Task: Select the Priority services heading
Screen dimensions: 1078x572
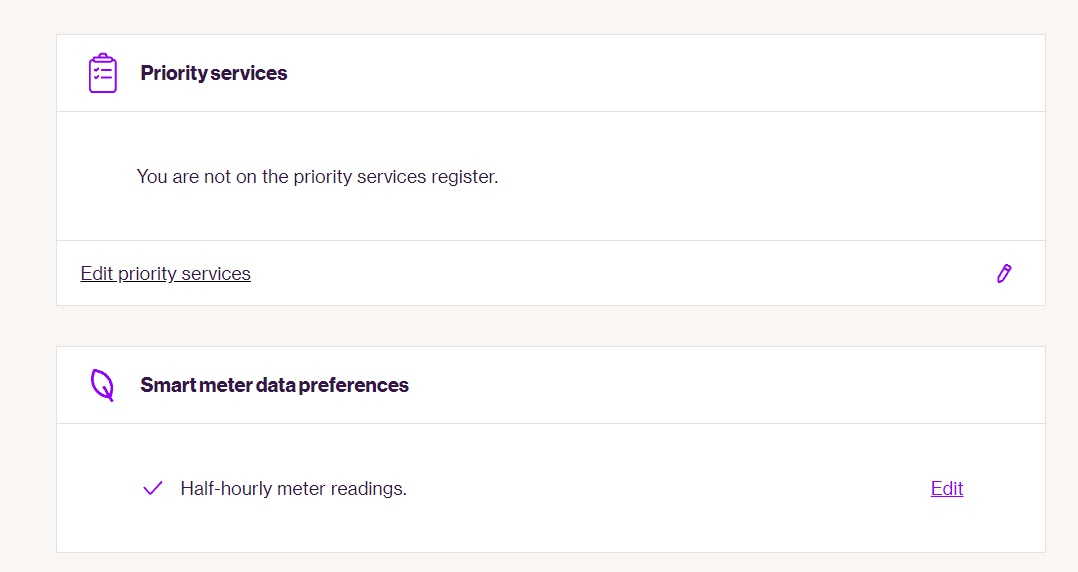Action: [x=213, y=73]
